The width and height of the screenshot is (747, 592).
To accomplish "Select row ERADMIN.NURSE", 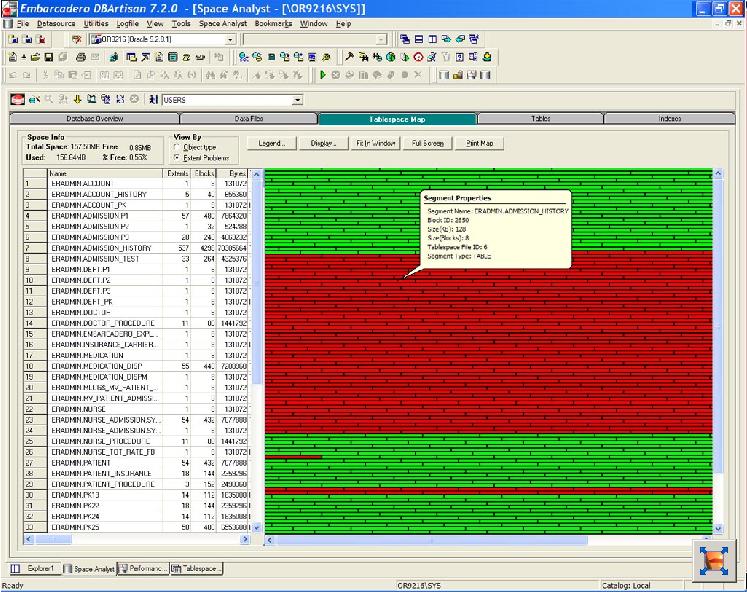I will tap(137, 409).
